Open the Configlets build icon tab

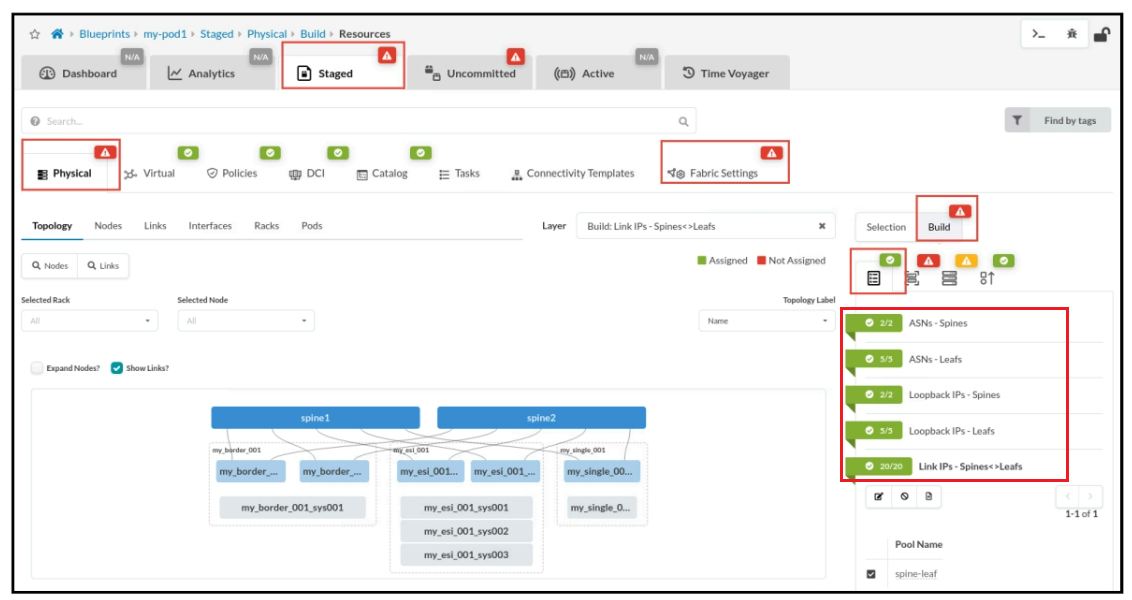click(987, 278)
